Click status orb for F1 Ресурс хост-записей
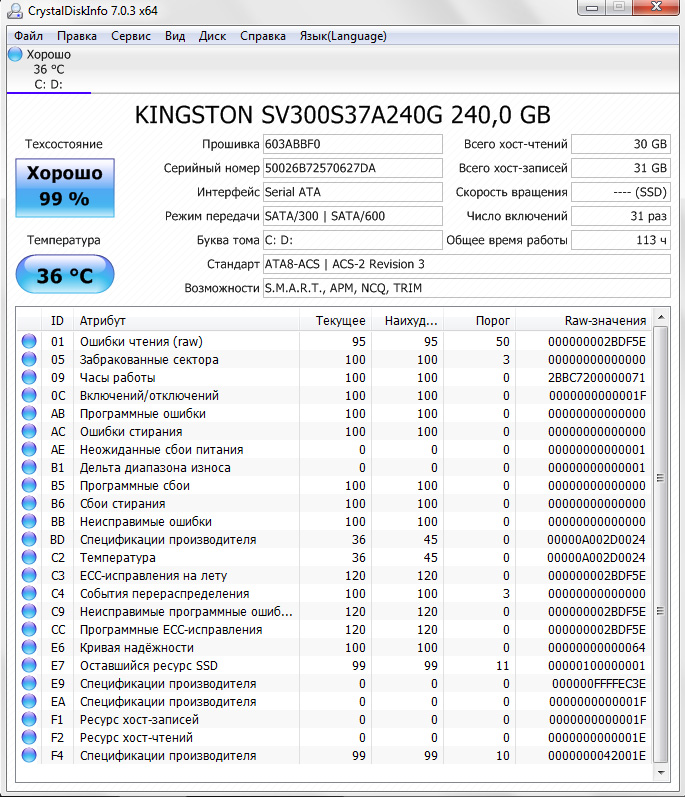This screenshot has width=685, height=797. pos(29,719)
